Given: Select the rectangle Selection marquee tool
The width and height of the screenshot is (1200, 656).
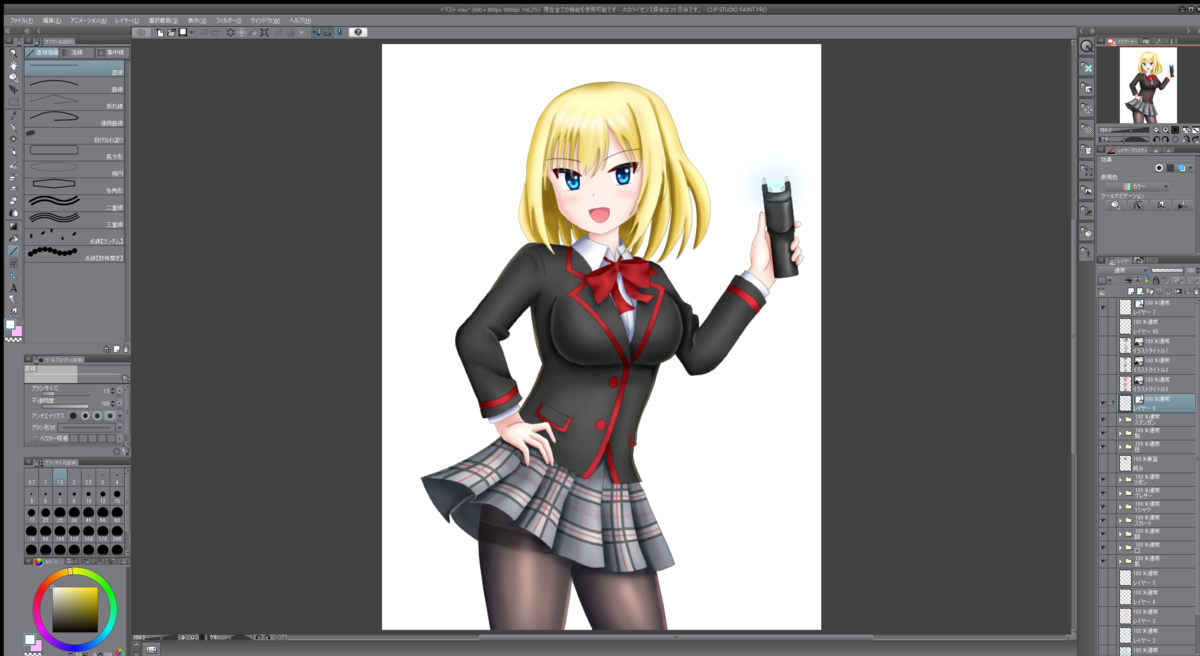Looking at the screenshot, I should (x=13, y=102).
